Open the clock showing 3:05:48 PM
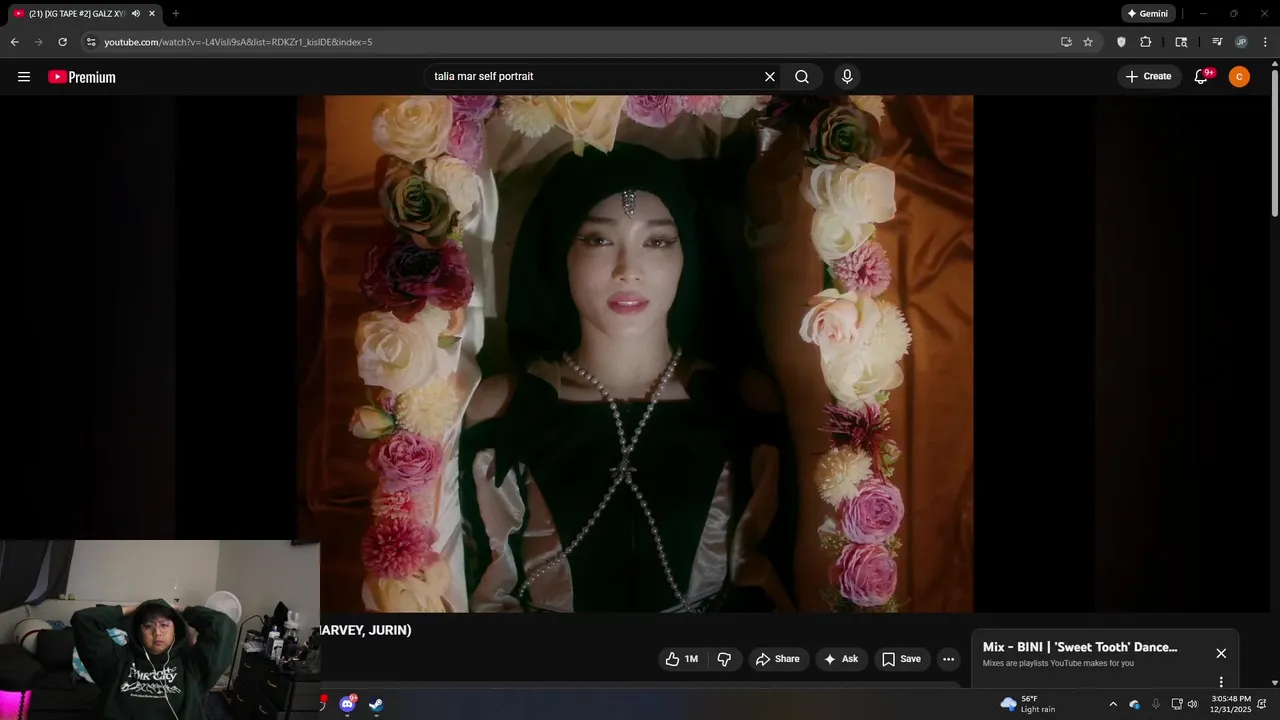Viewport: 1280px width, 720px height. (x=1230, y=704)
